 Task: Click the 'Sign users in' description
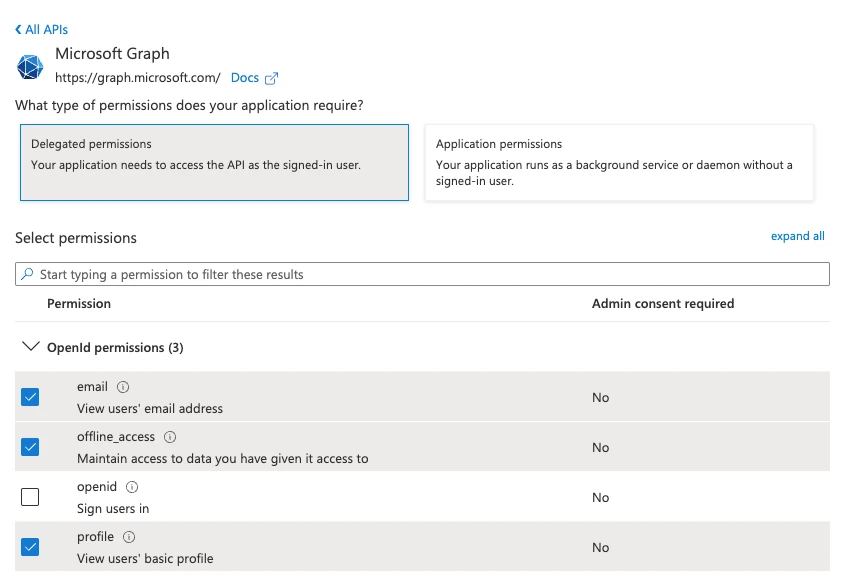pos(113,509)
